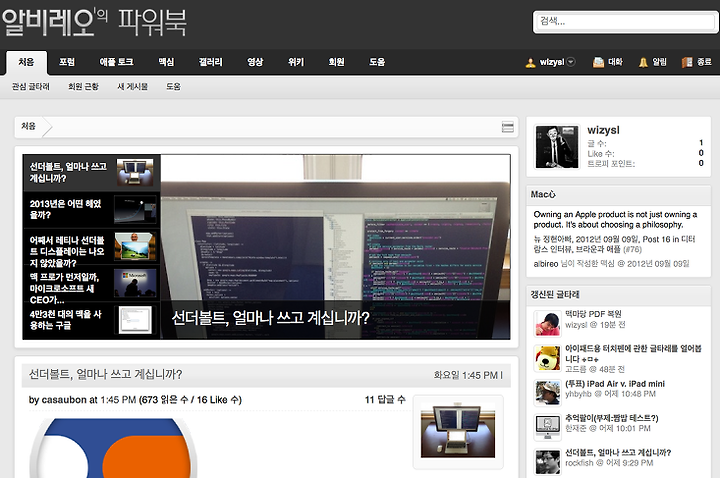Click the 종료 logout door icon
This screenshot has height=478, width=720.
point(687,62)
